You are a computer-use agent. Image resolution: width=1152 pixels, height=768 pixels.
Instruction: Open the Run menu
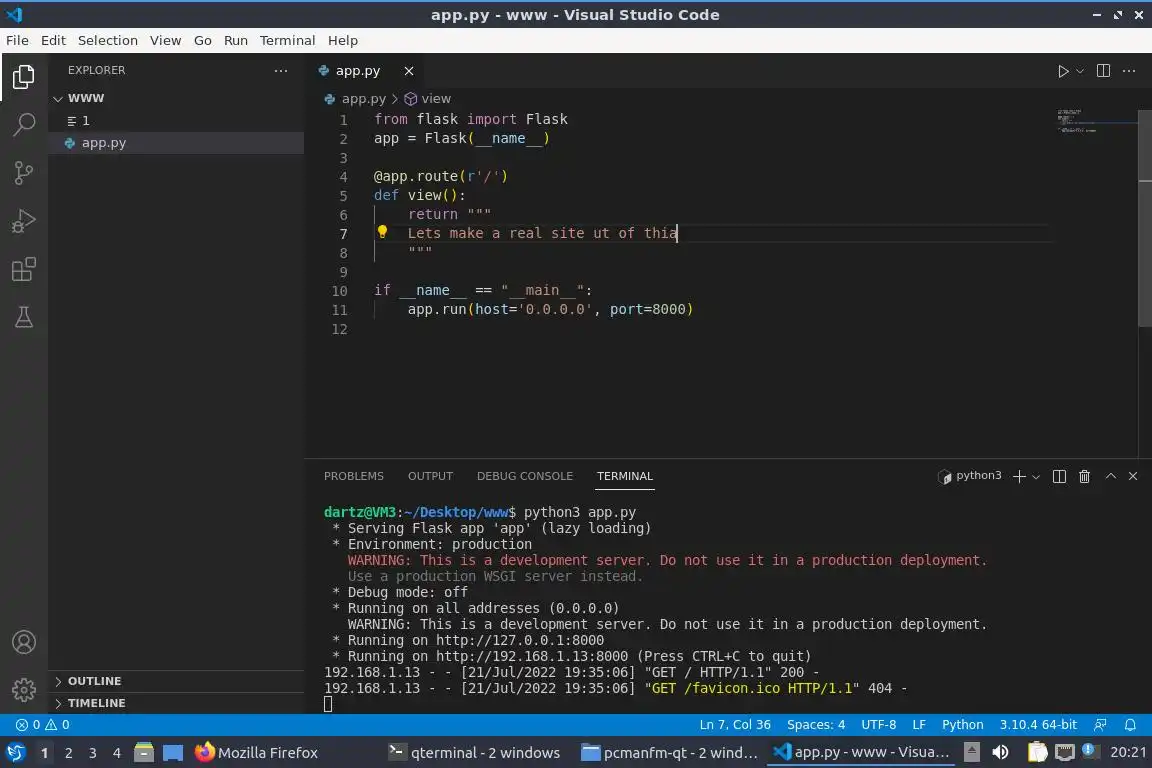(x=235, y=40)
